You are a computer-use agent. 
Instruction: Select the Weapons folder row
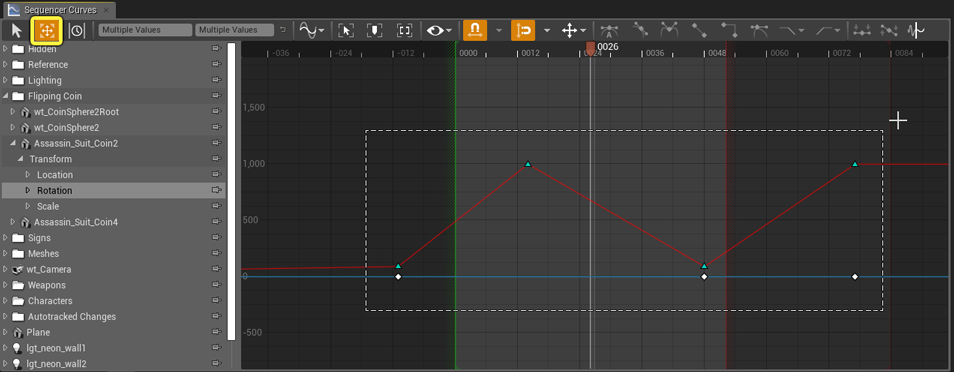pyautogui.click(x=113, y=285)
